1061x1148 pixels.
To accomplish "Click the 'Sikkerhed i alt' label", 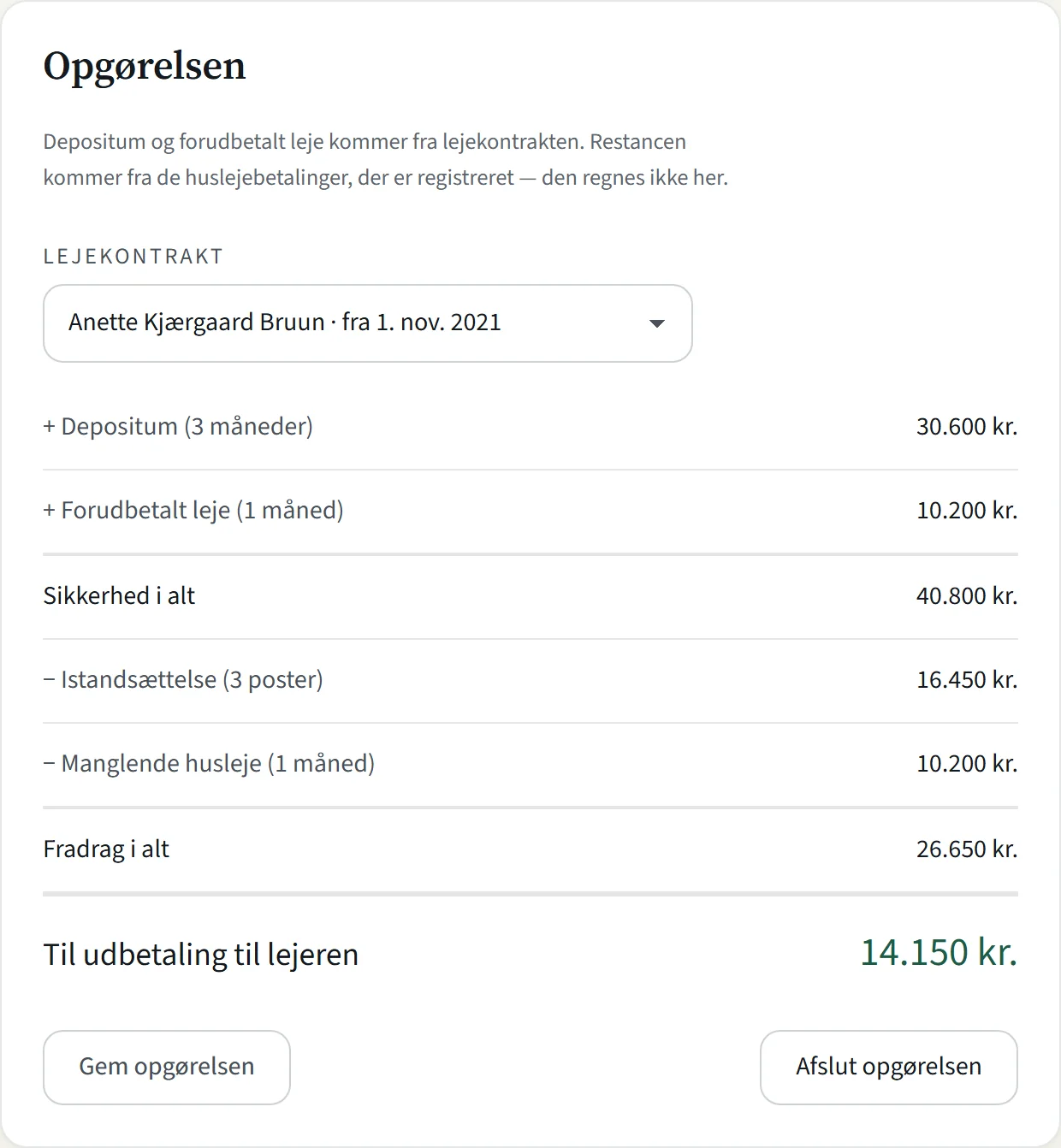I will 119,595.
